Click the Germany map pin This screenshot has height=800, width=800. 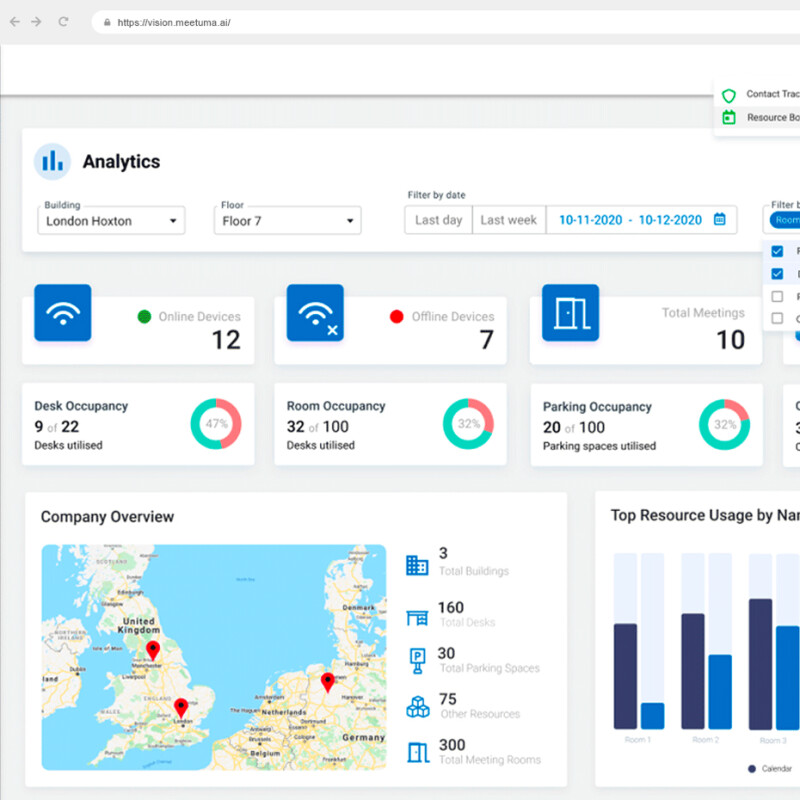(x=328, y=682)
